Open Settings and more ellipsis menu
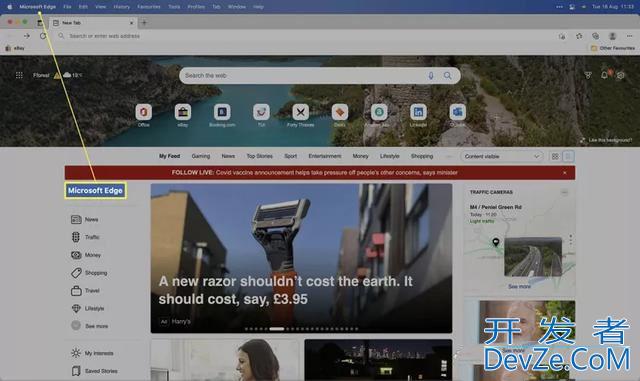Image resolution: width=640 pixels, height=381 pixels. pos(629,36)
